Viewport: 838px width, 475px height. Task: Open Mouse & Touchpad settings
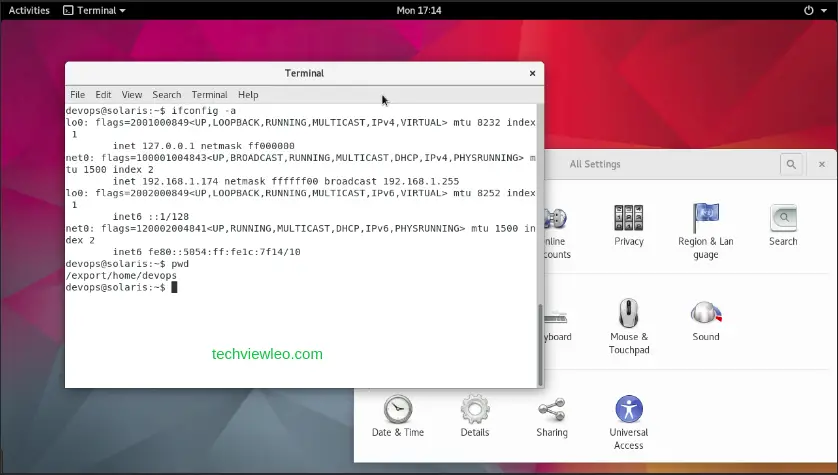(628, 326)
